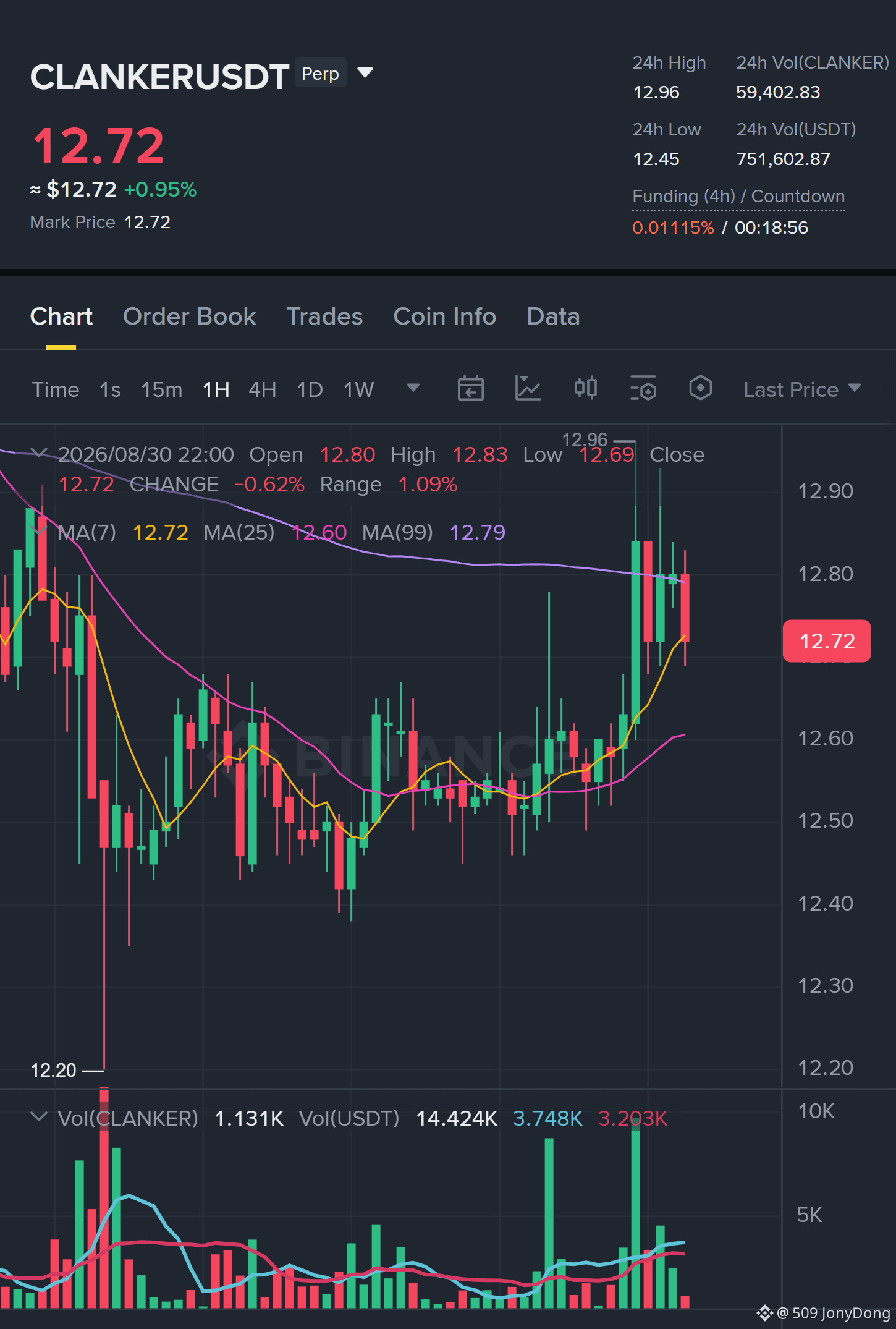Select the Time line chart interval
Screen dimensions: 896x1329
(56, 389)
